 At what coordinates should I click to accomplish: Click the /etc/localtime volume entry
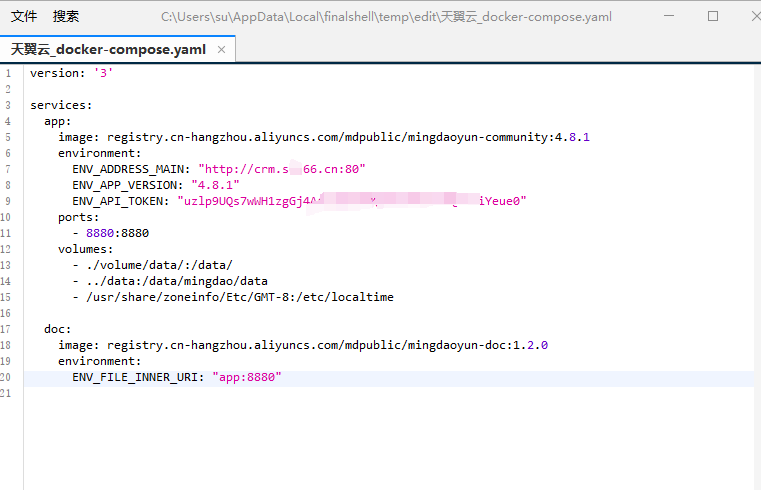(x=240, y=297)
